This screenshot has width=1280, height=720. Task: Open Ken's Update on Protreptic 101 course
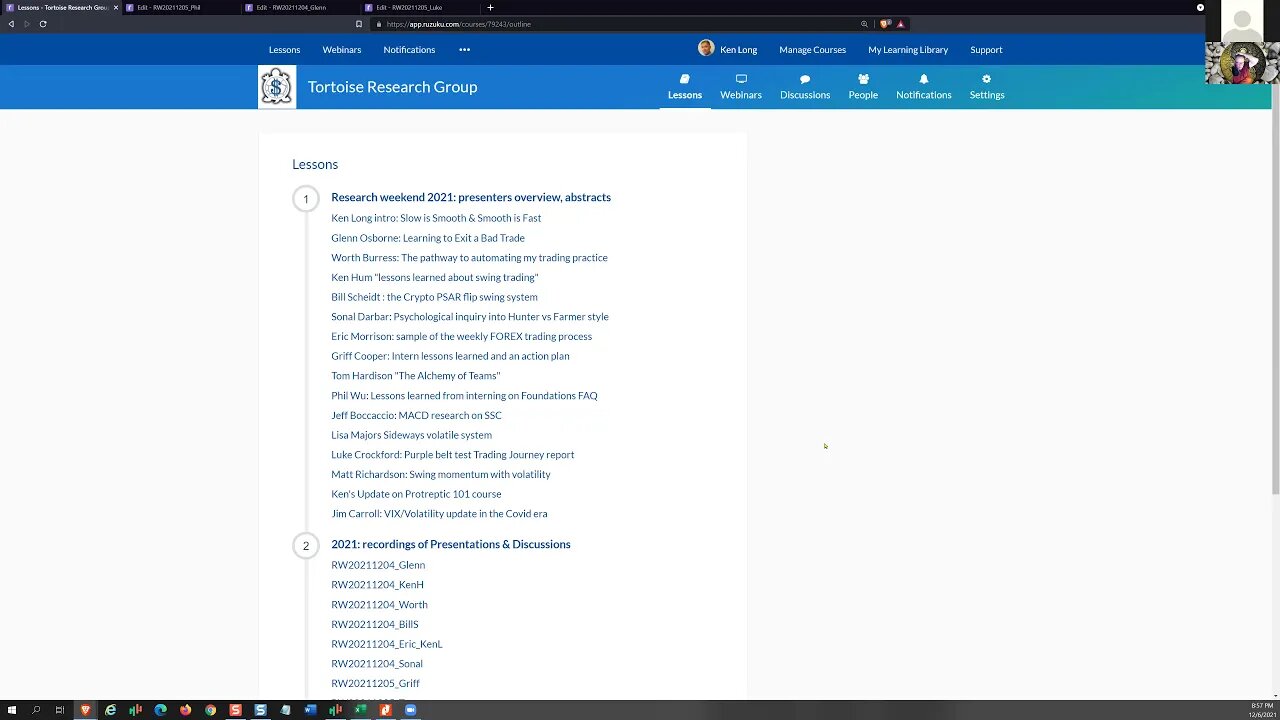(x=416, y=494)
